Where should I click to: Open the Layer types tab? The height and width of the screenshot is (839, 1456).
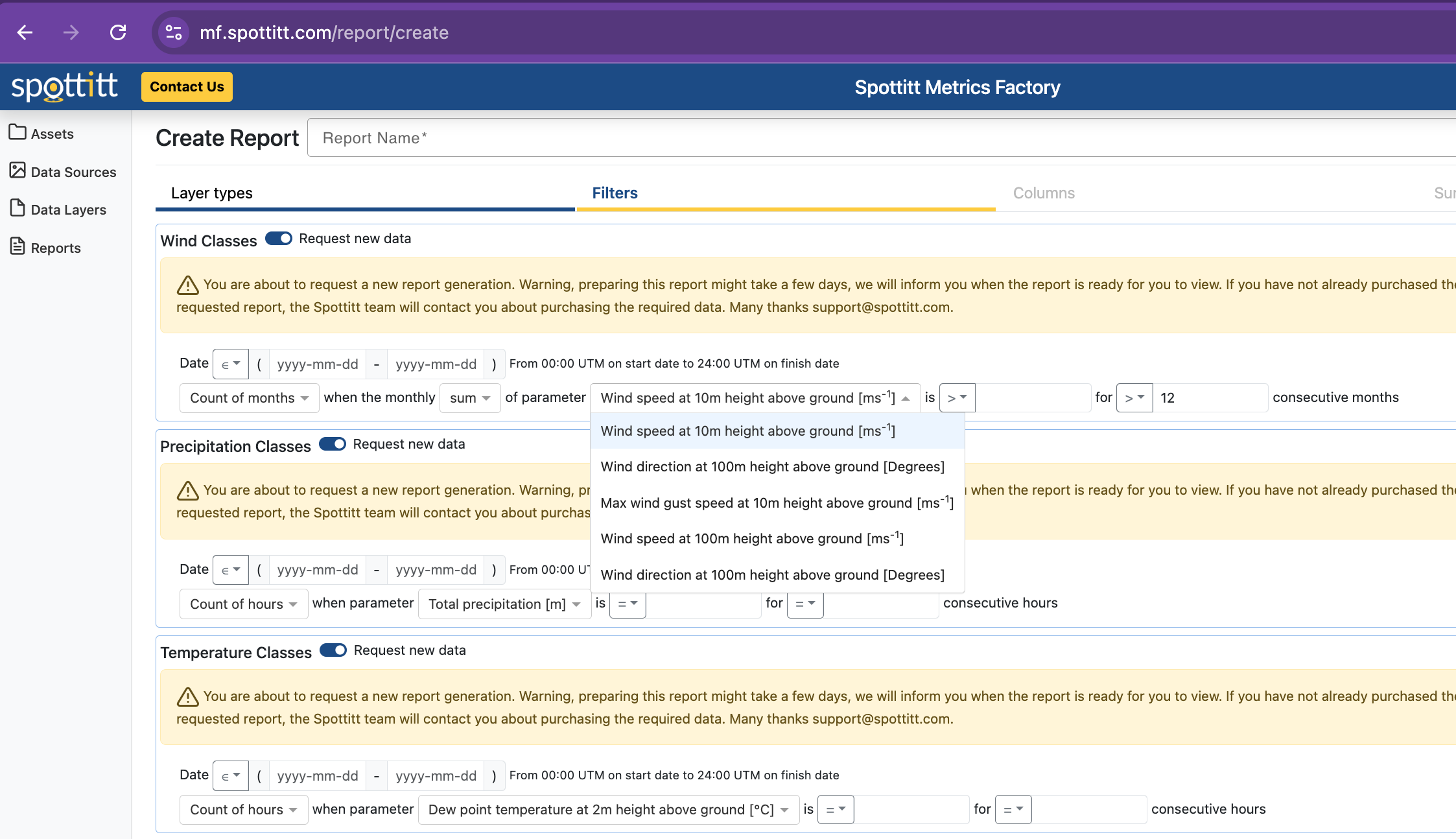point(212,193)
